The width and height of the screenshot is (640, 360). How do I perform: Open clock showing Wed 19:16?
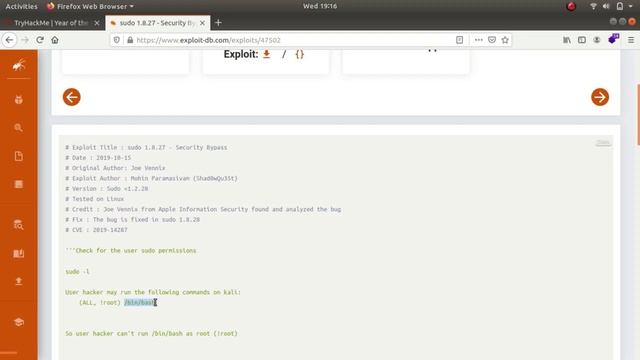pyautogui.click(x=320, y=6)
